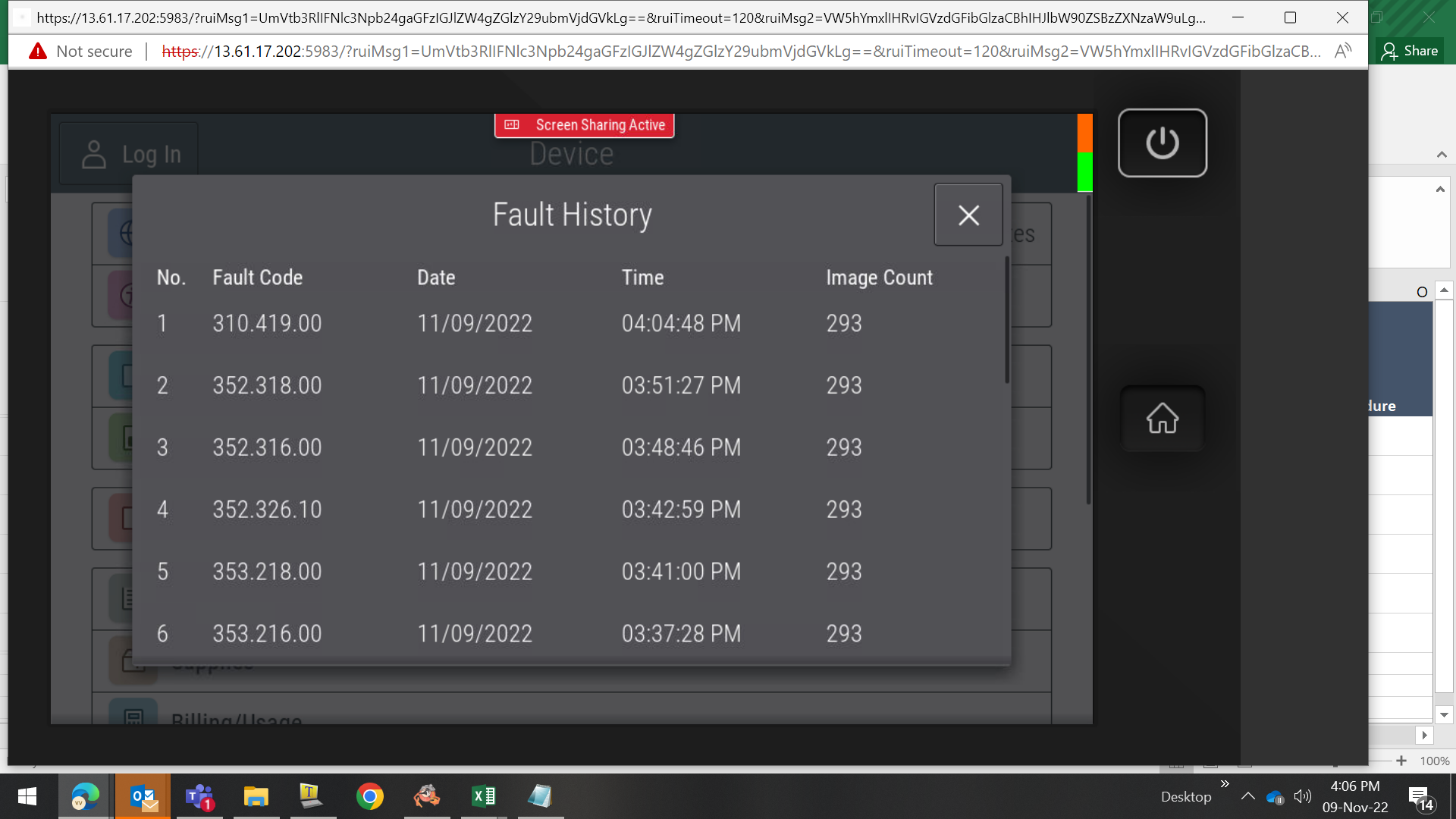Screen dimensions: 1456x819
Task: Click the Fault History list scrollbar
Action: pyautogui.click(x=1007, y=320)
